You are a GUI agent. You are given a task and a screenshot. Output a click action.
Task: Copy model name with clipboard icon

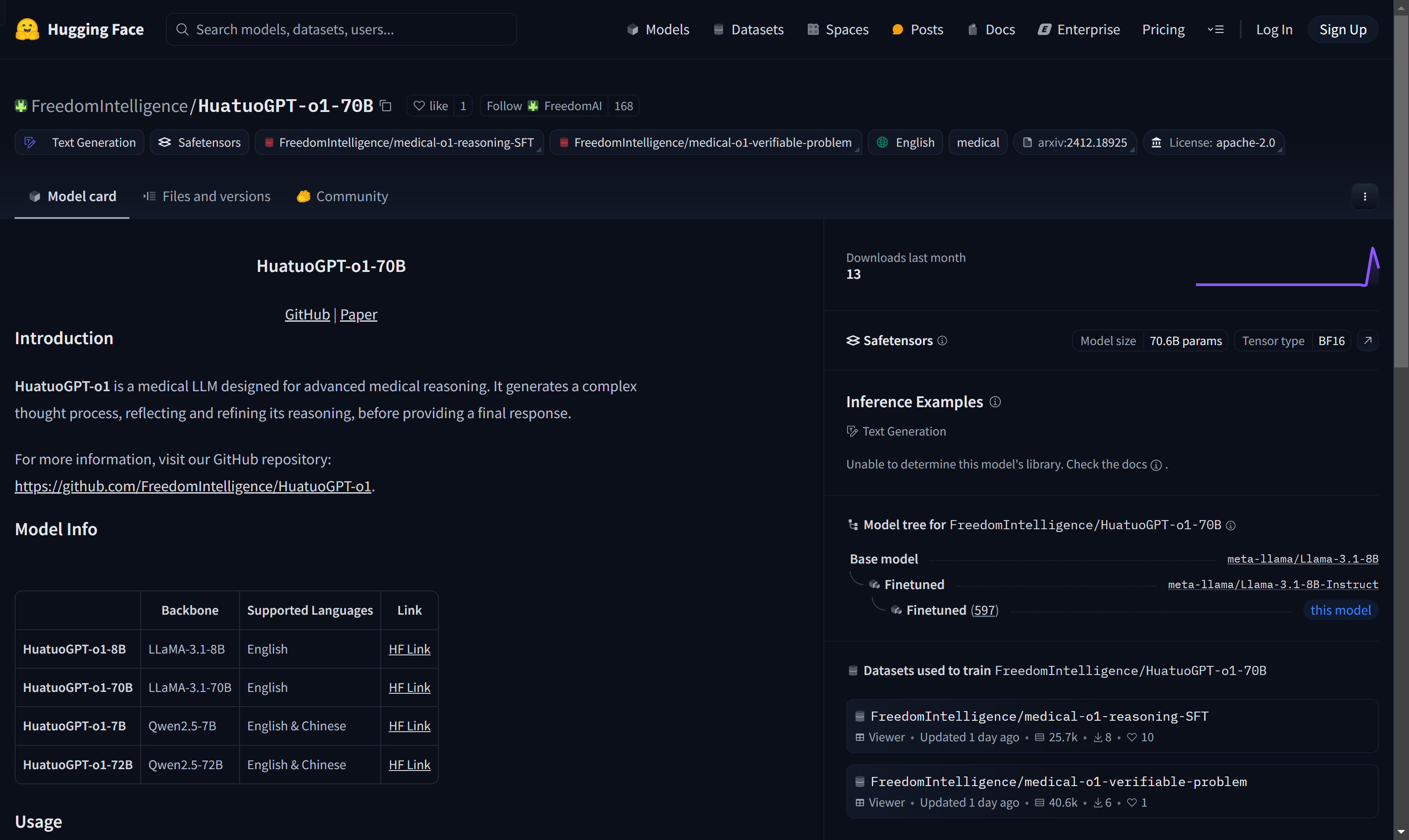[386, 106]
